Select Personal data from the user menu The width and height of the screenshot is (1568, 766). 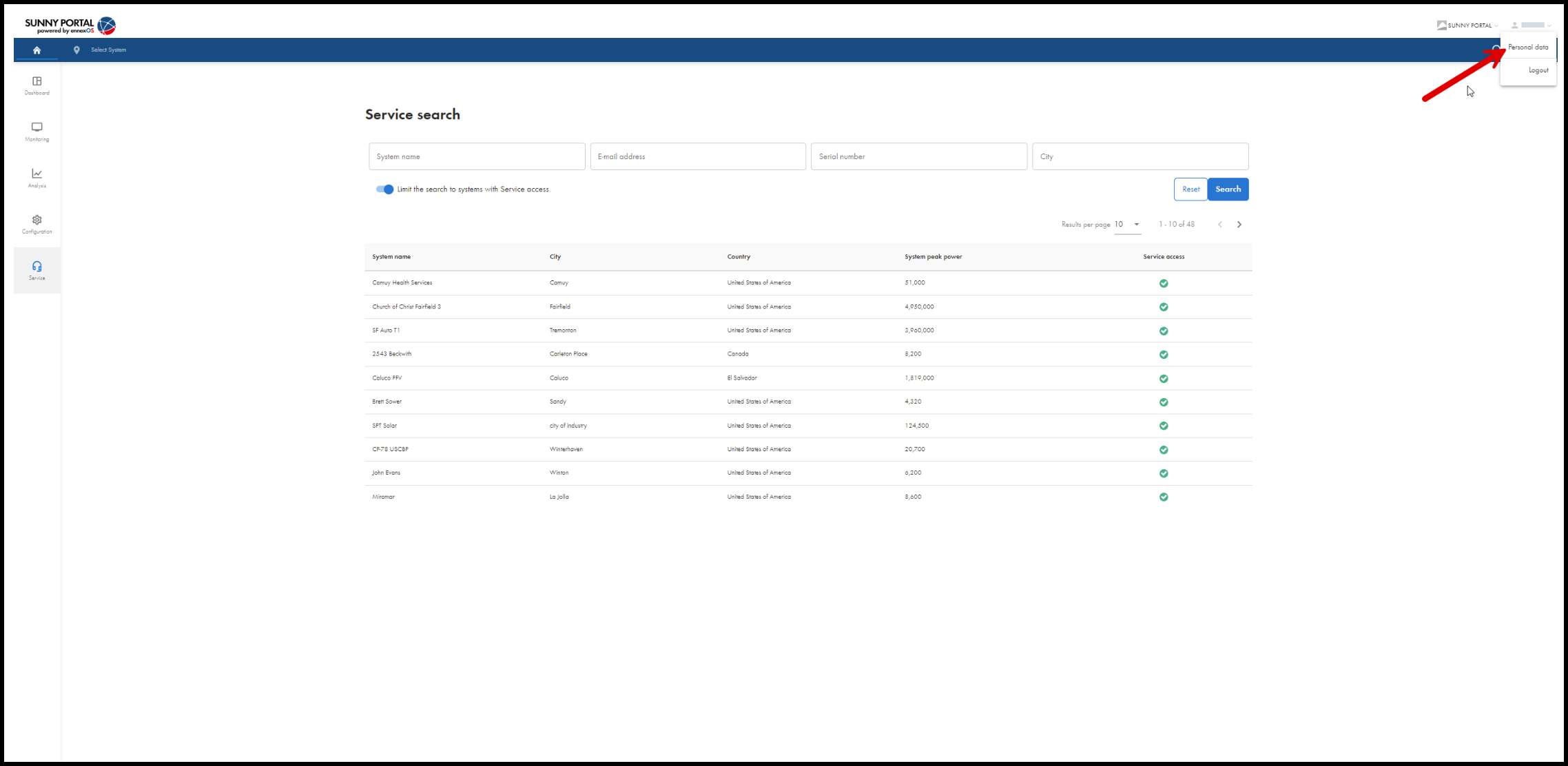point(1528,47)
